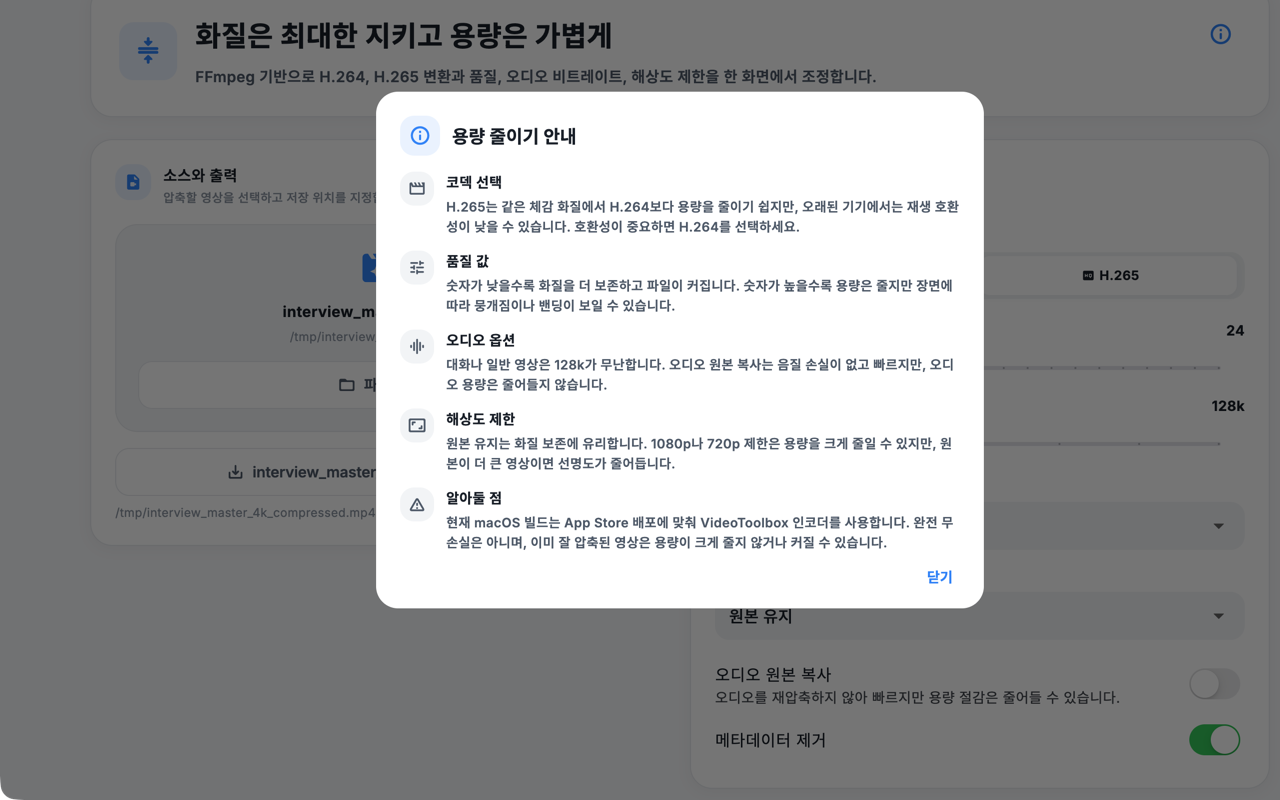1280x800 pixels.
Task: Click the compress icon beside the page title
Action: [x=148, y=50]
